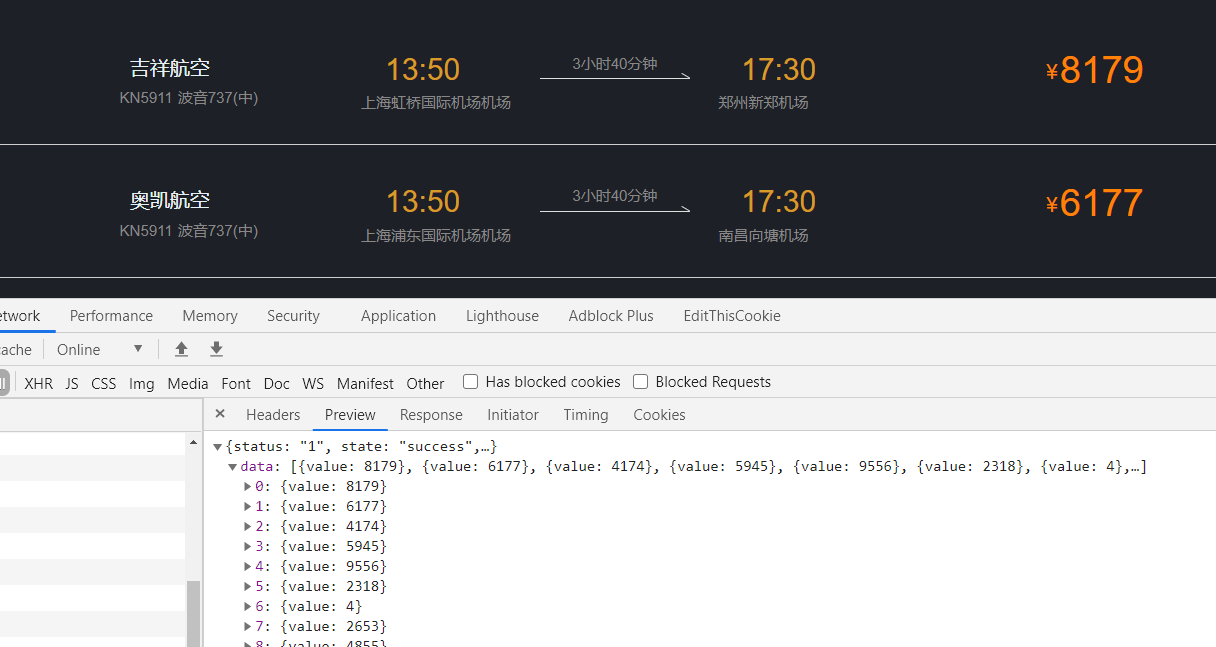Switch to the Initiator tab
This screenshot has width=1216, height=647.
[513, 415]
